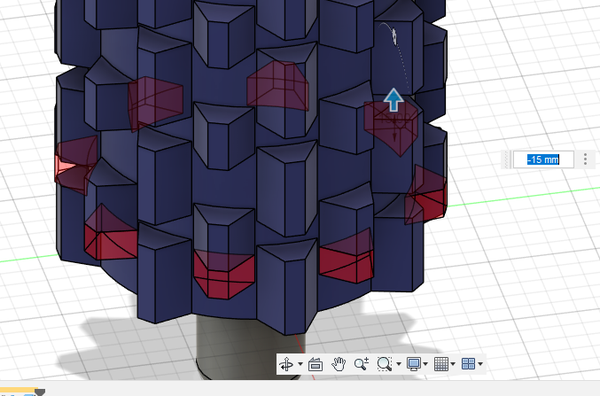Click the Viewports layout icon
The image size is (600, 396).
(468, 364)
